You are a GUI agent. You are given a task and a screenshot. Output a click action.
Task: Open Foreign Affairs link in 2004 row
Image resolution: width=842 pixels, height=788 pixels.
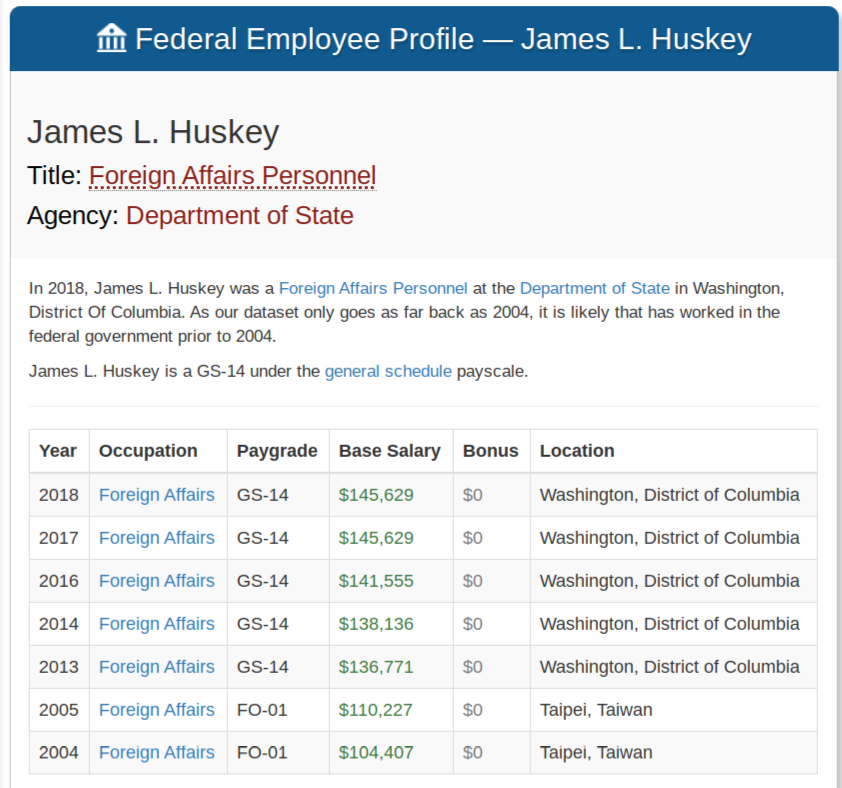(x=157, y=753)
